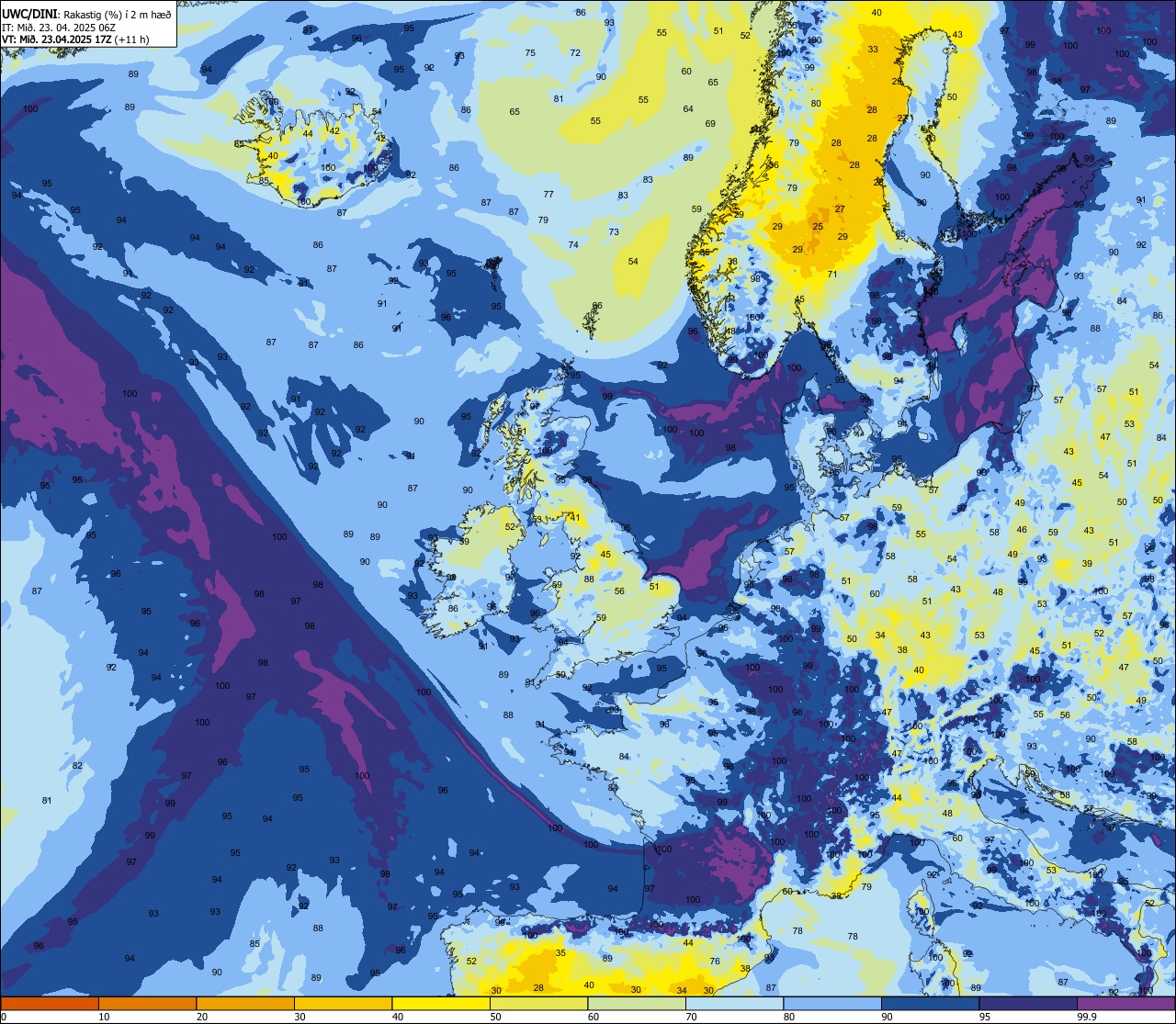Image resolution: width=1176 pixels, height=1024 pixels.
Task: Select the humidity value '75' near the top edge
Action: 530,53
